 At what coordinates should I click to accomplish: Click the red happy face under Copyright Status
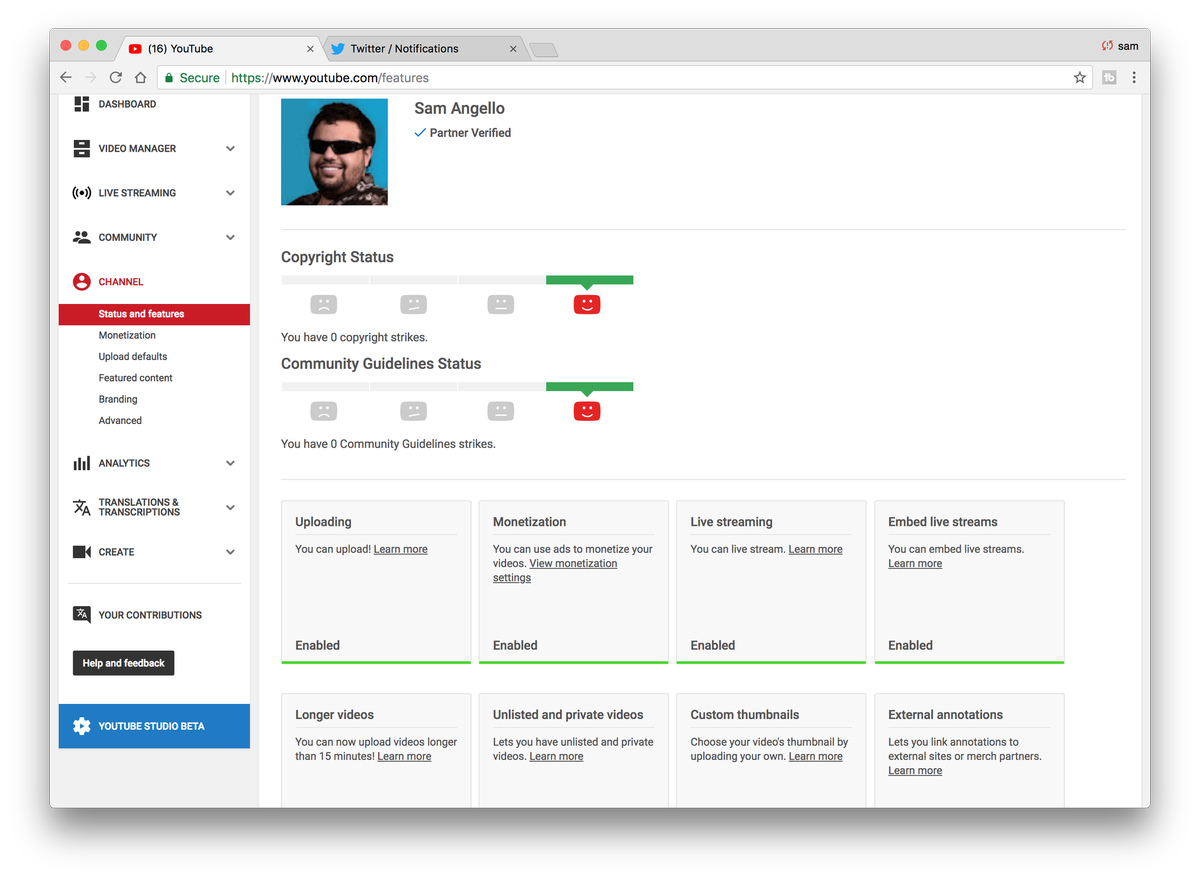(x=587, y=304)
